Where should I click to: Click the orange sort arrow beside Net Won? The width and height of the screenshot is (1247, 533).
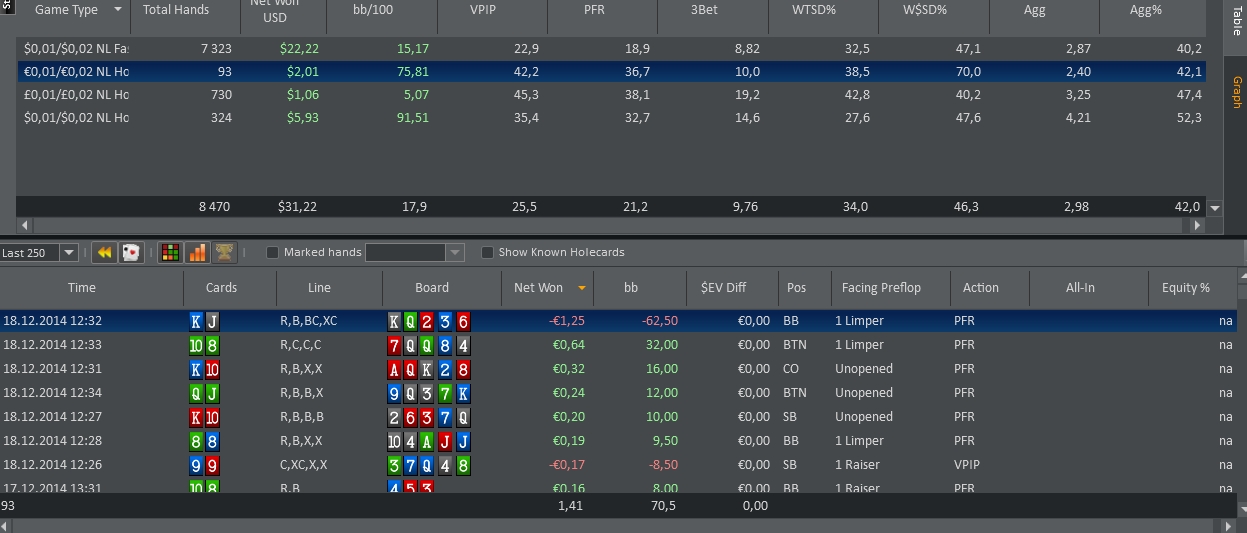582,288
